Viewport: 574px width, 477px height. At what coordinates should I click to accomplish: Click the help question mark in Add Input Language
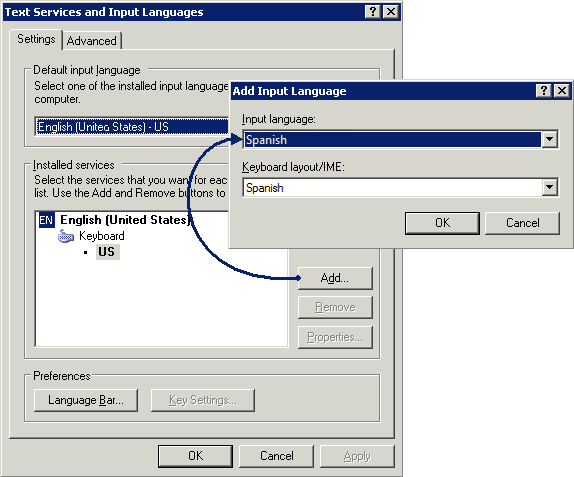544,90
